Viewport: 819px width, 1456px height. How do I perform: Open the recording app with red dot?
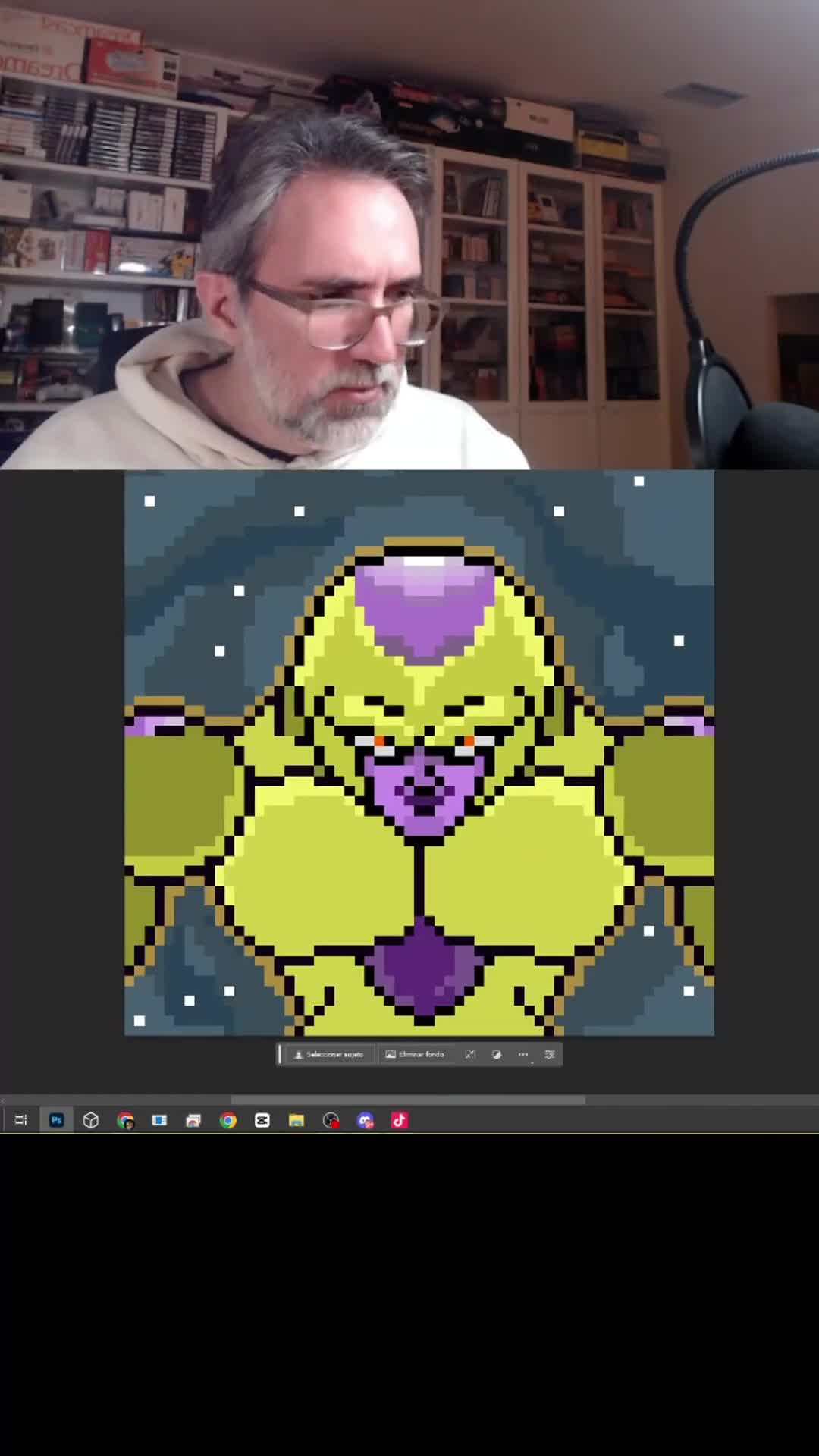pos(331,1120)
